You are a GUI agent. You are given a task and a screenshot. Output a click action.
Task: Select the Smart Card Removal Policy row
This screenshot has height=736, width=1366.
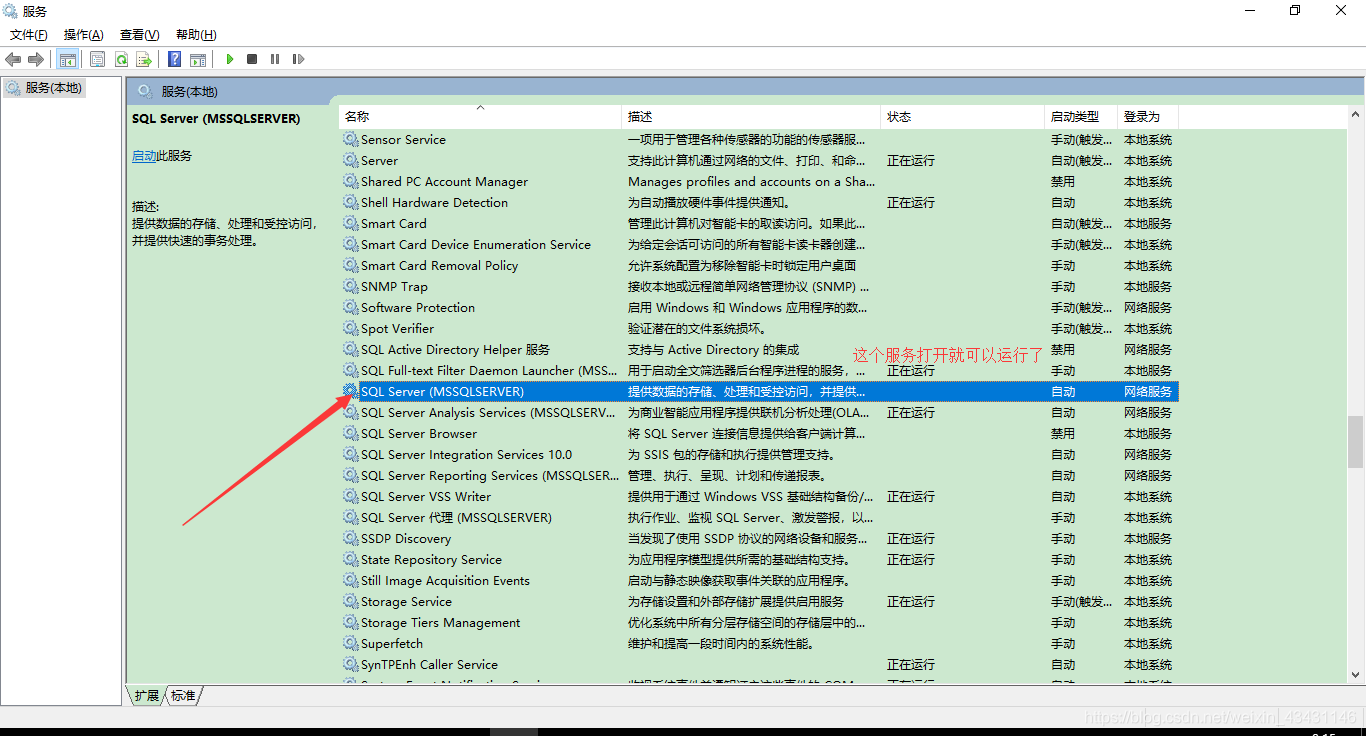tap(759, 265)
